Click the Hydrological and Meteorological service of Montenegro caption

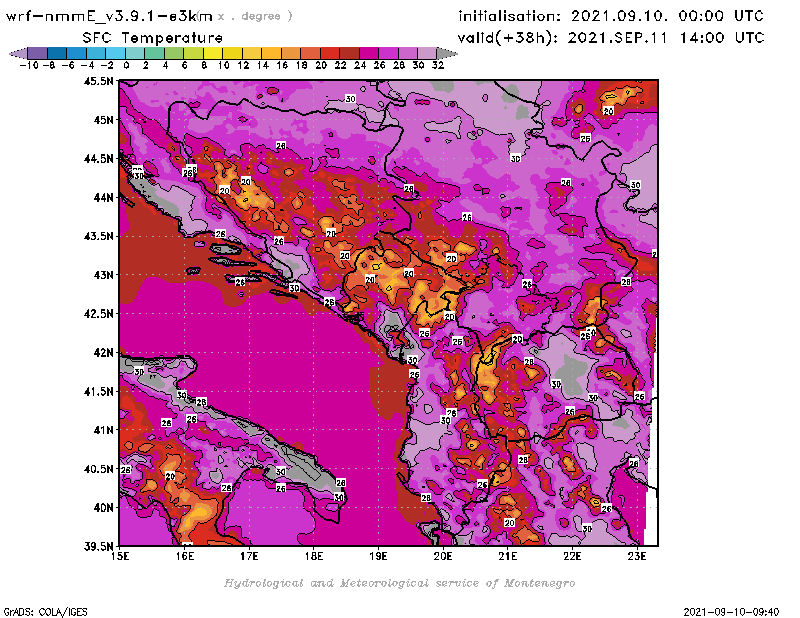pyautogui.click(x=399, y=583)
